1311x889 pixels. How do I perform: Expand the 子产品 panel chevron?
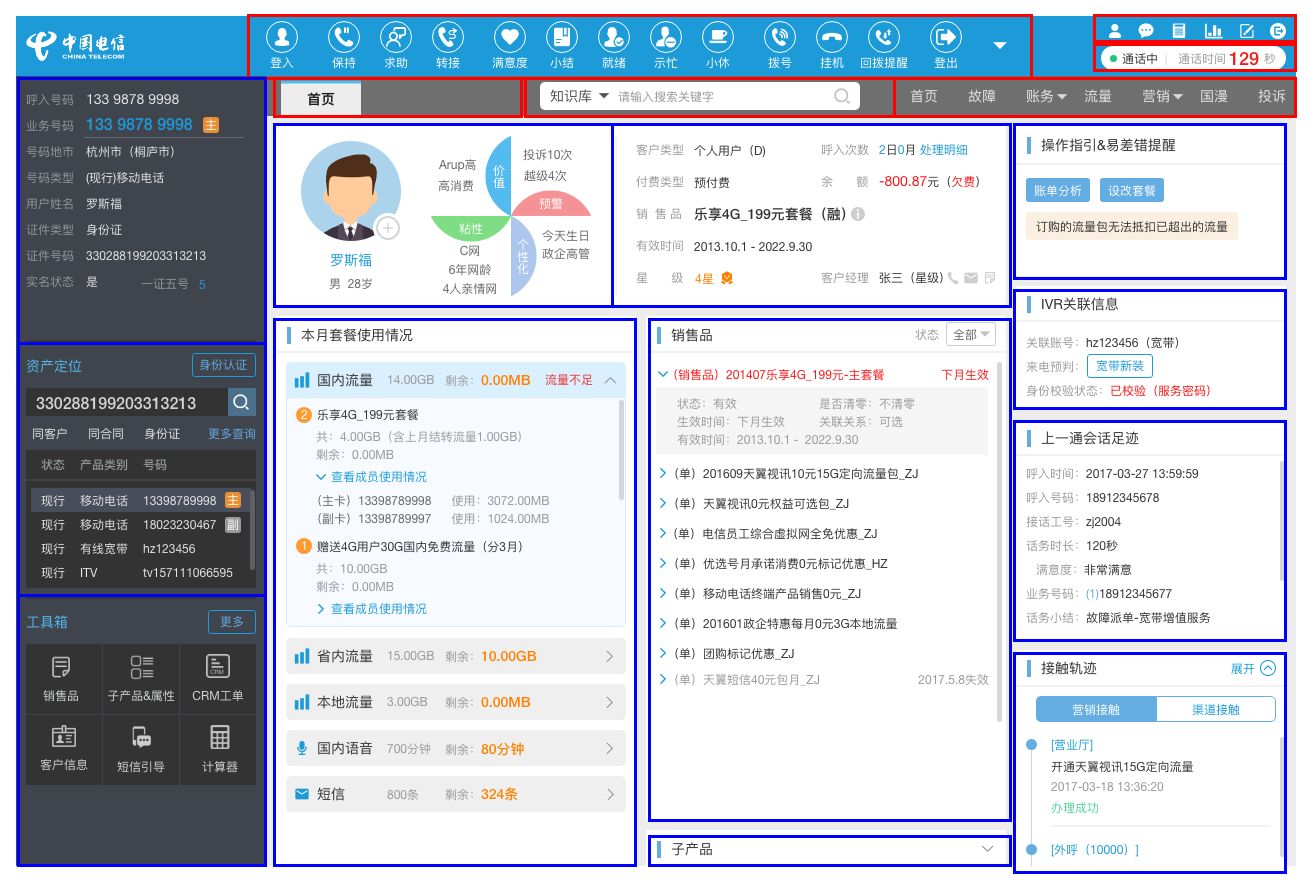[x=988, y=849]
